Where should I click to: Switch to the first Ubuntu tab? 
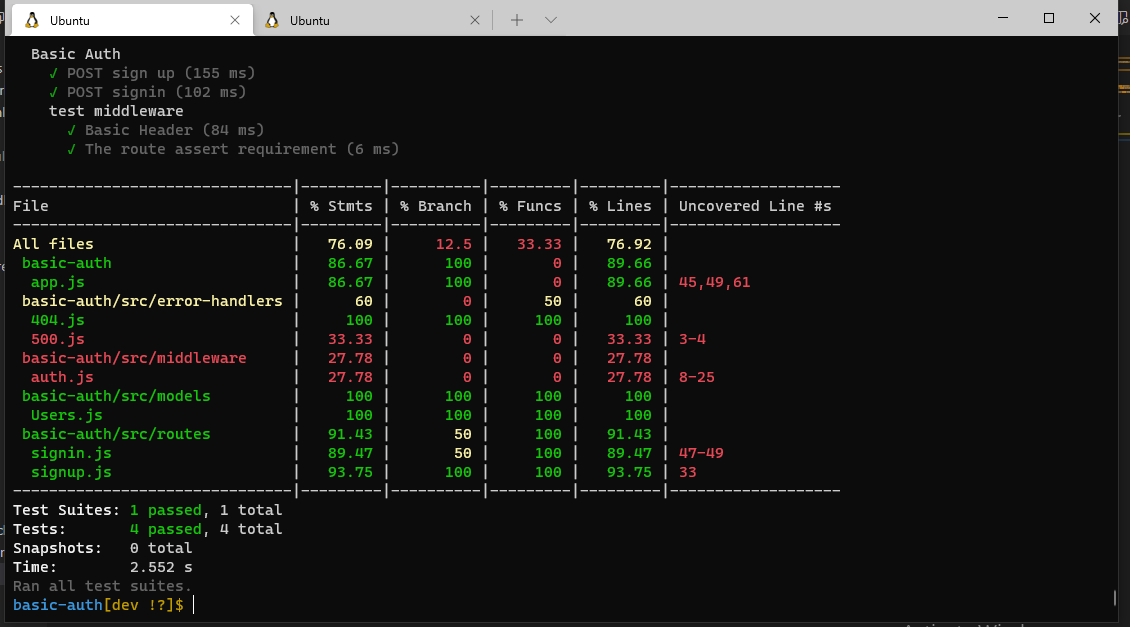tap(132, 20)
